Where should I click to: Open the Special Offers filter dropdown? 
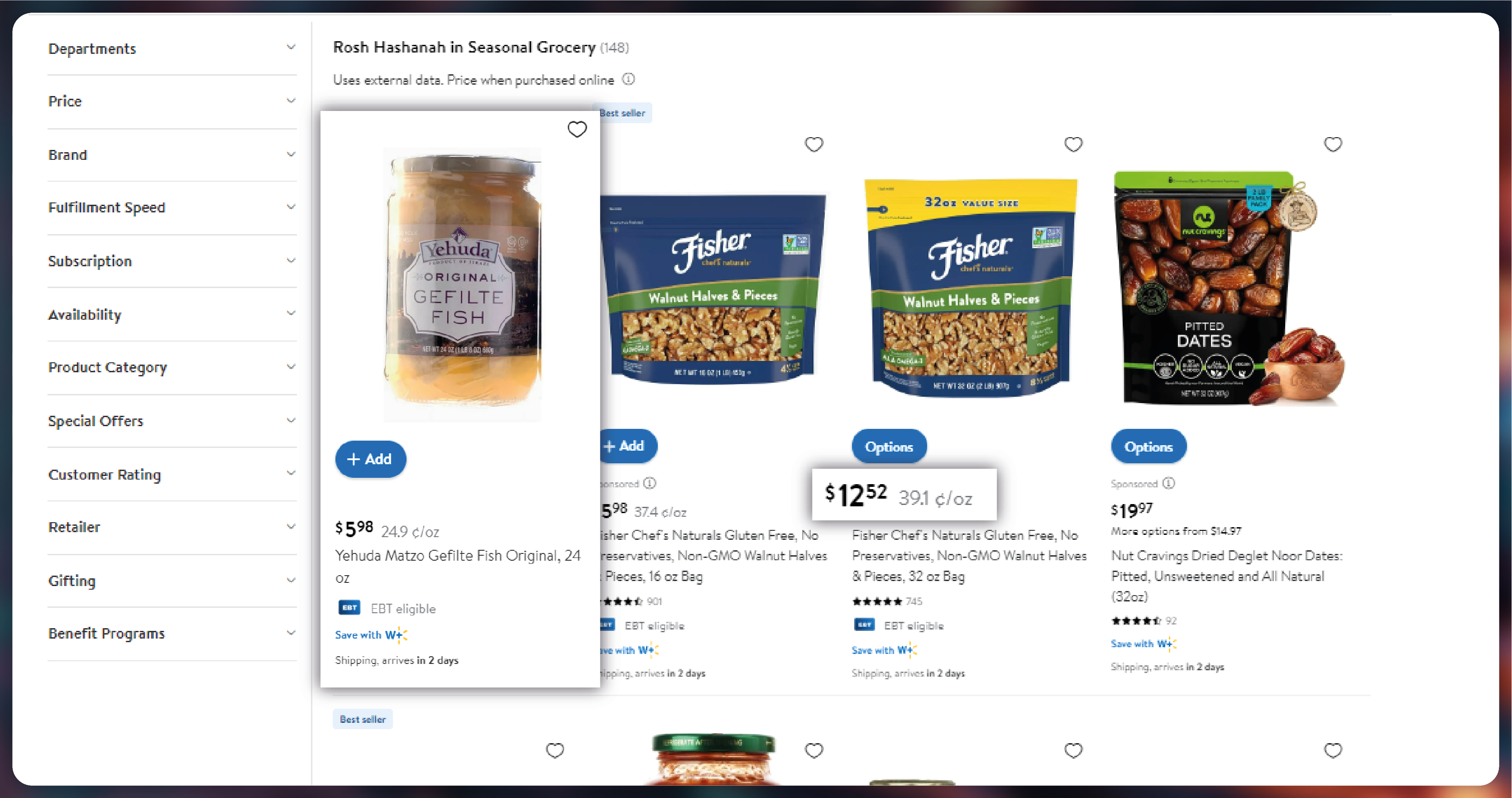pos(170,420)
